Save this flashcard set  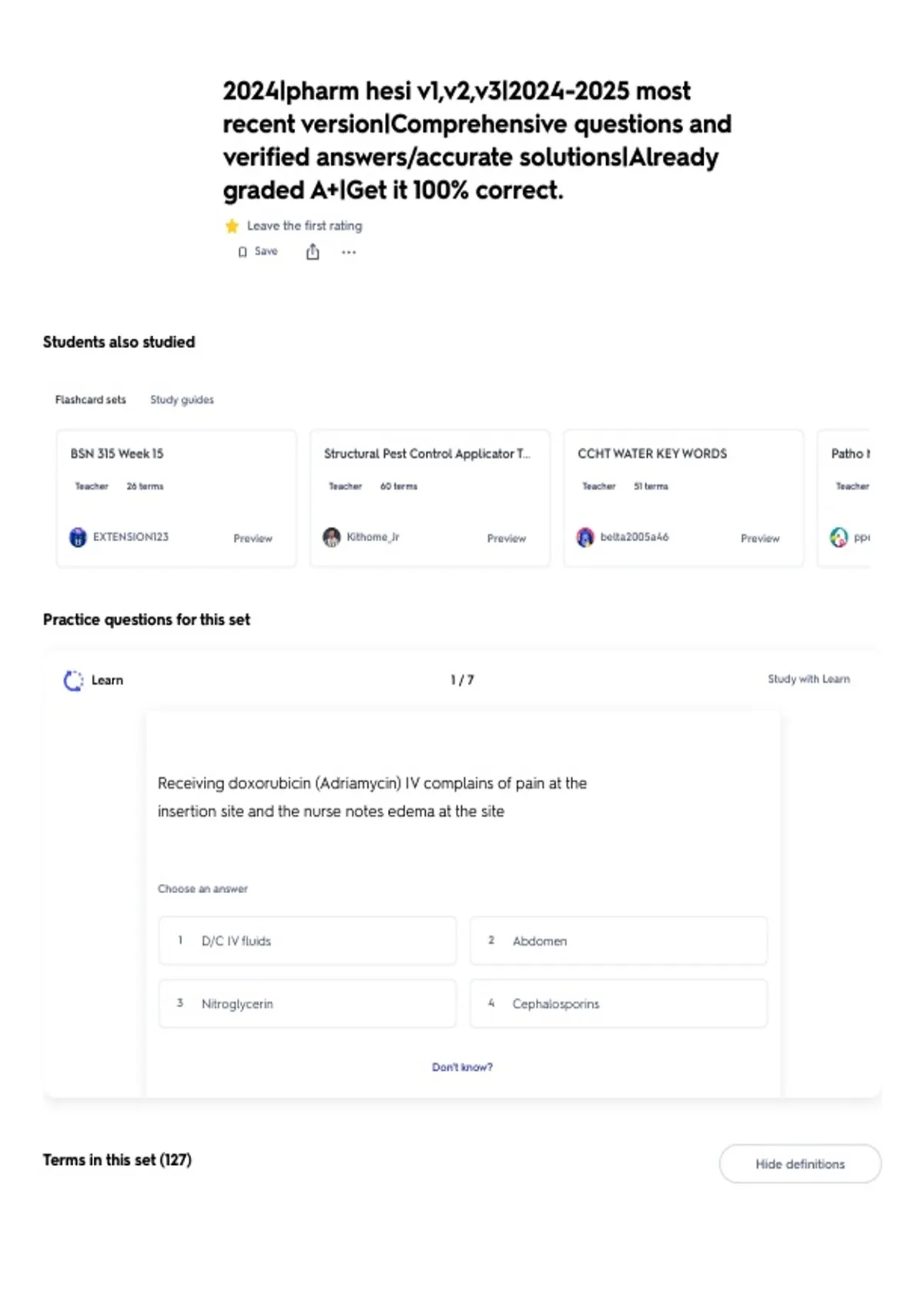point(257,251)
